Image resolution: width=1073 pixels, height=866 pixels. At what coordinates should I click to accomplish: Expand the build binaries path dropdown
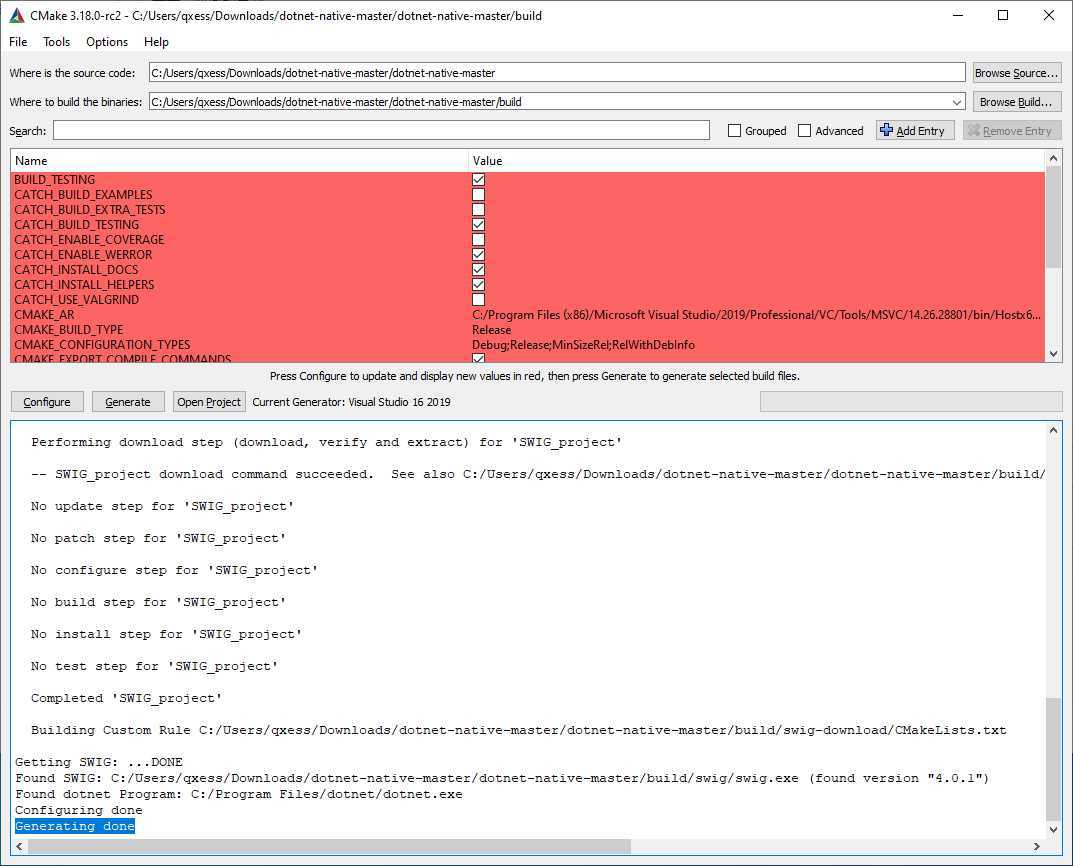point(957,102)
